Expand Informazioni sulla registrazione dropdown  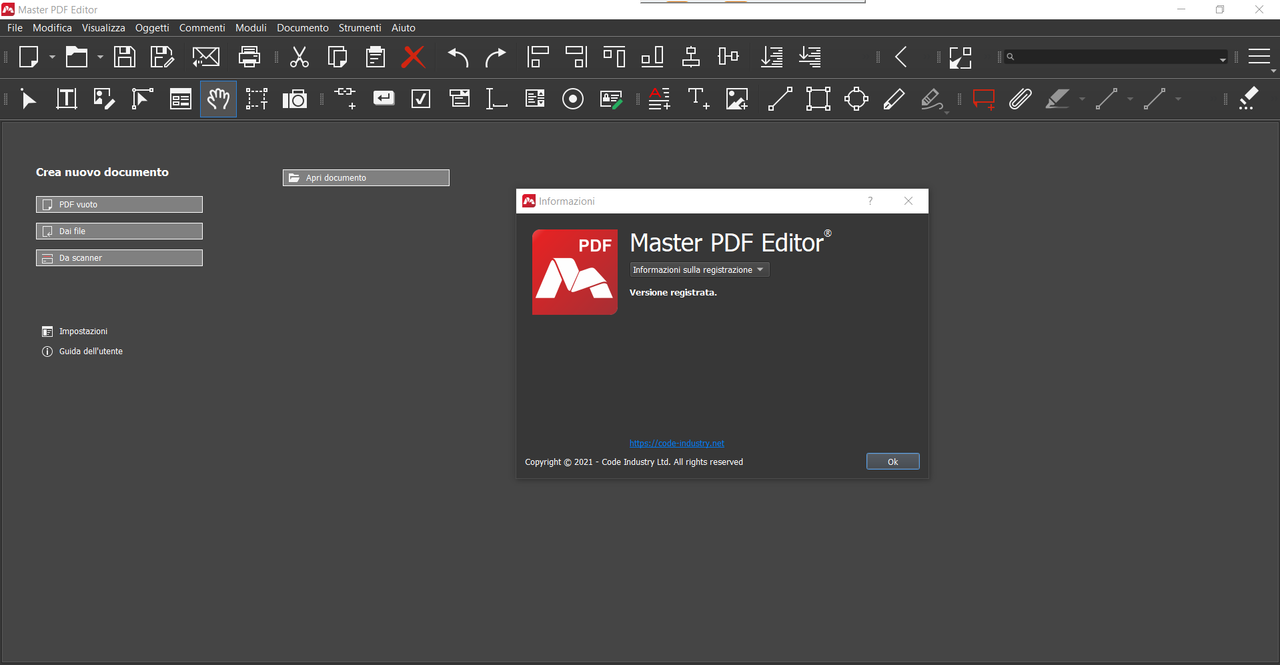[x=699, y=270]
